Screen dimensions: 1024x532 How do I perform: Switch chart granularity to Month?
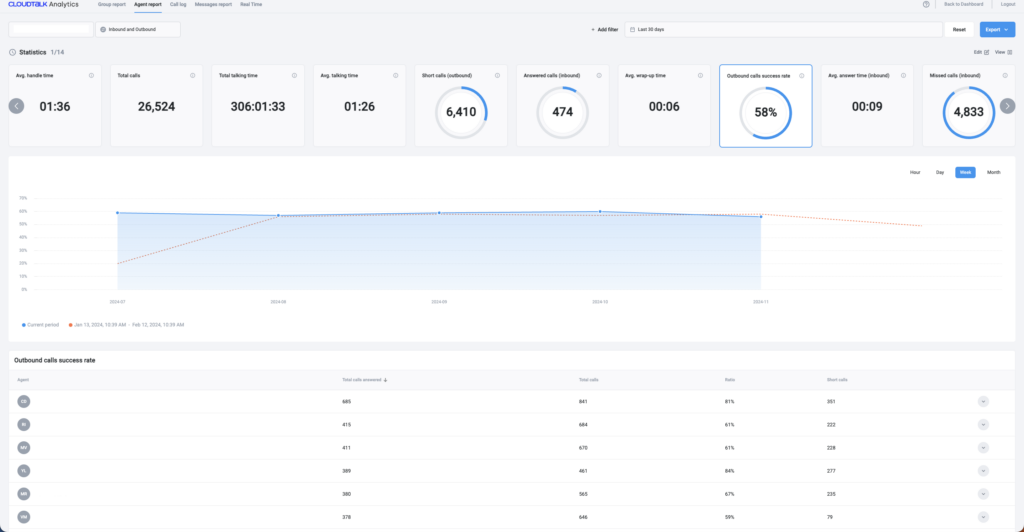pyautogui.click(x=993, y=172)
